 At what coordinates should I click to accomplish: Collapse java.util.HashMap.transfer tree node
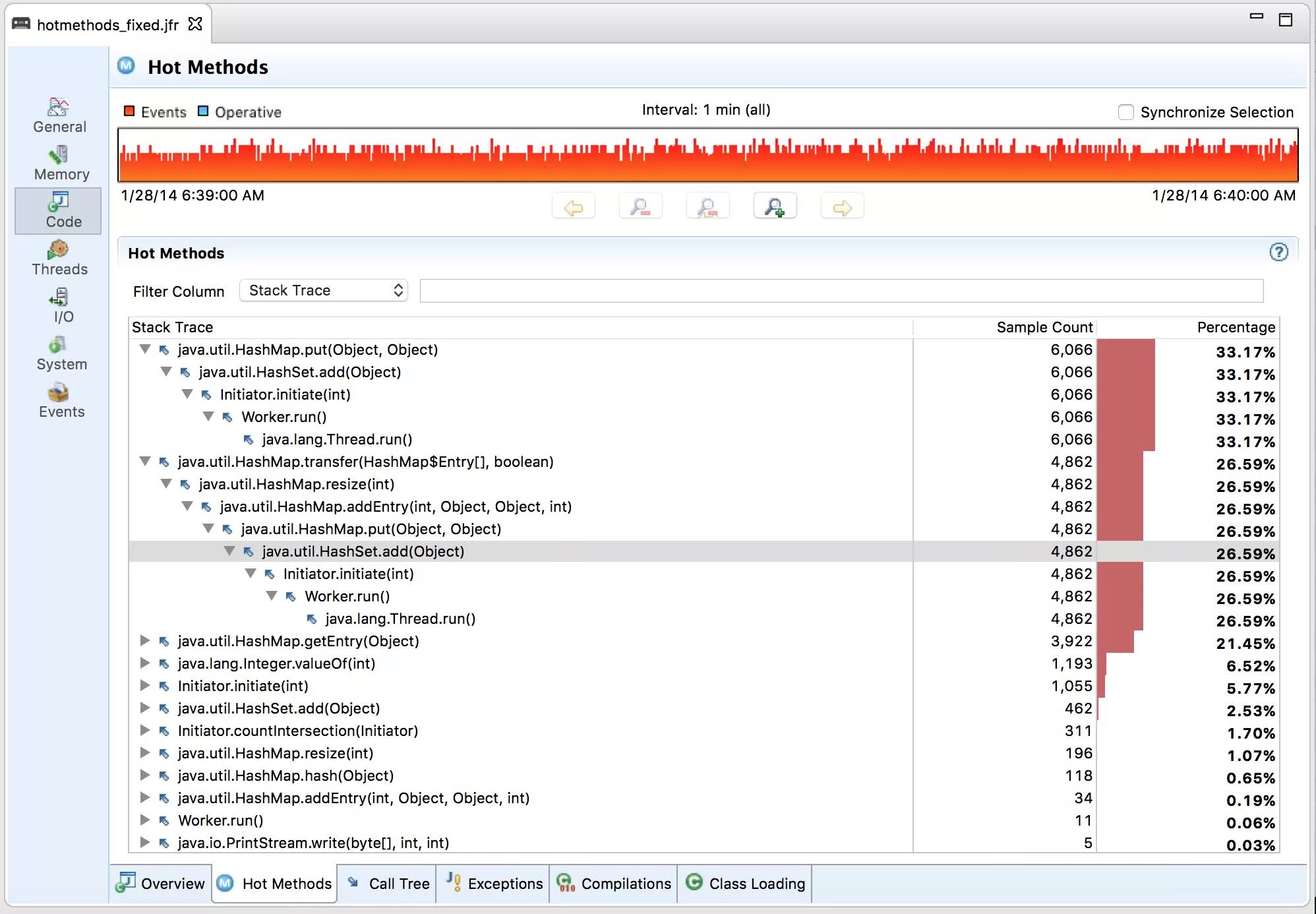coord(145,462)
